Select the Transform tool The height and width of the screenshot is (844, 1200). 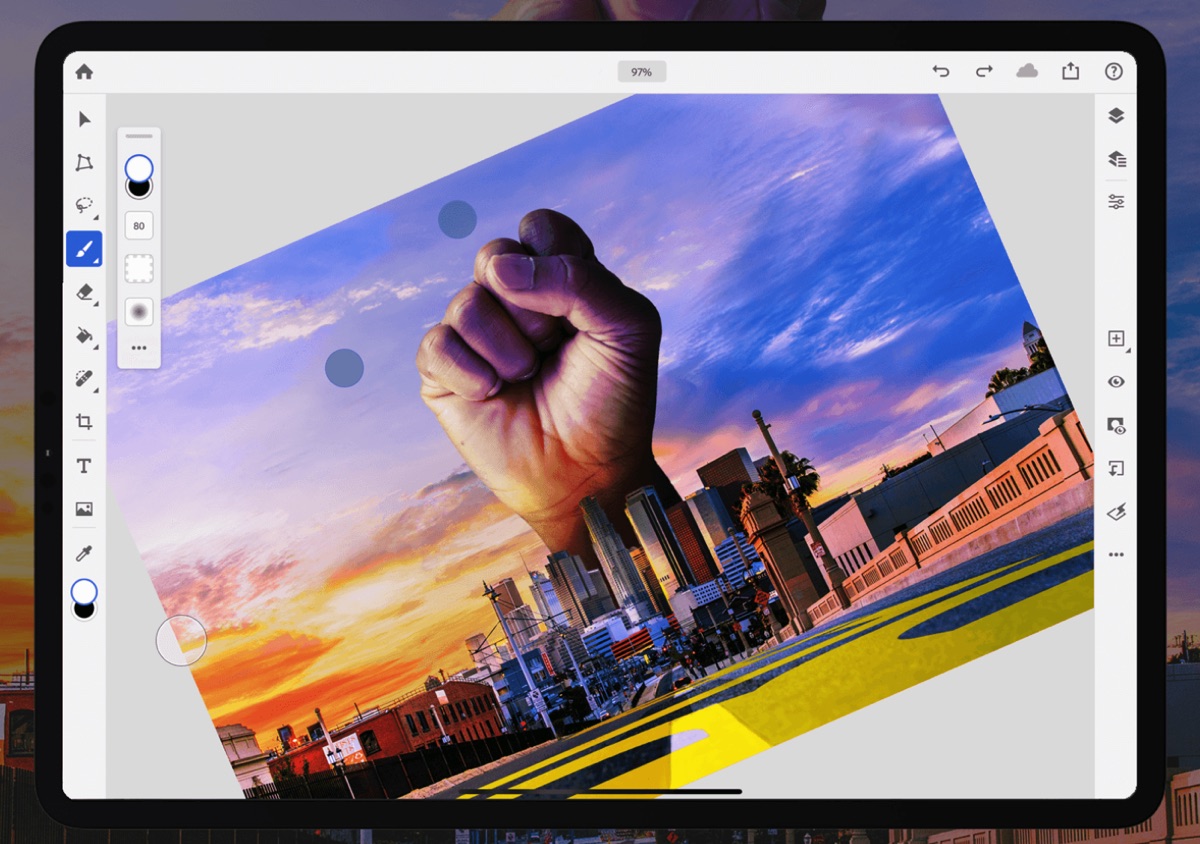tap(84, 162)
